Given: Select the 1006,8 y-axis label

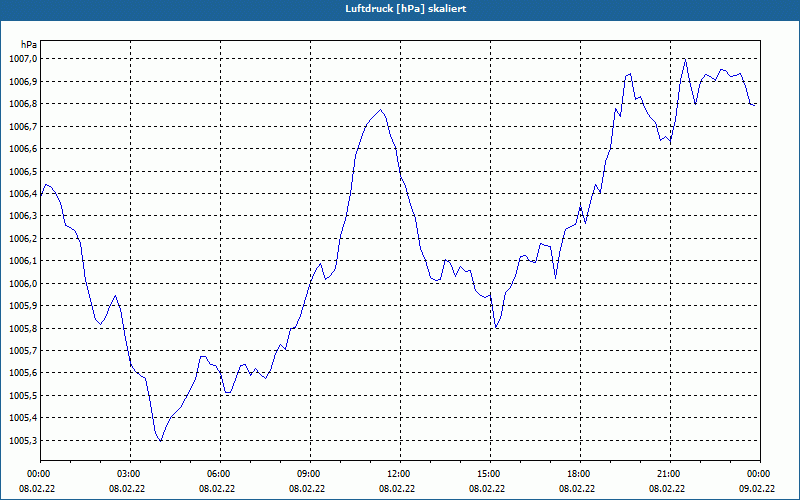Looking at the screenshot, I should pos(23,104).
